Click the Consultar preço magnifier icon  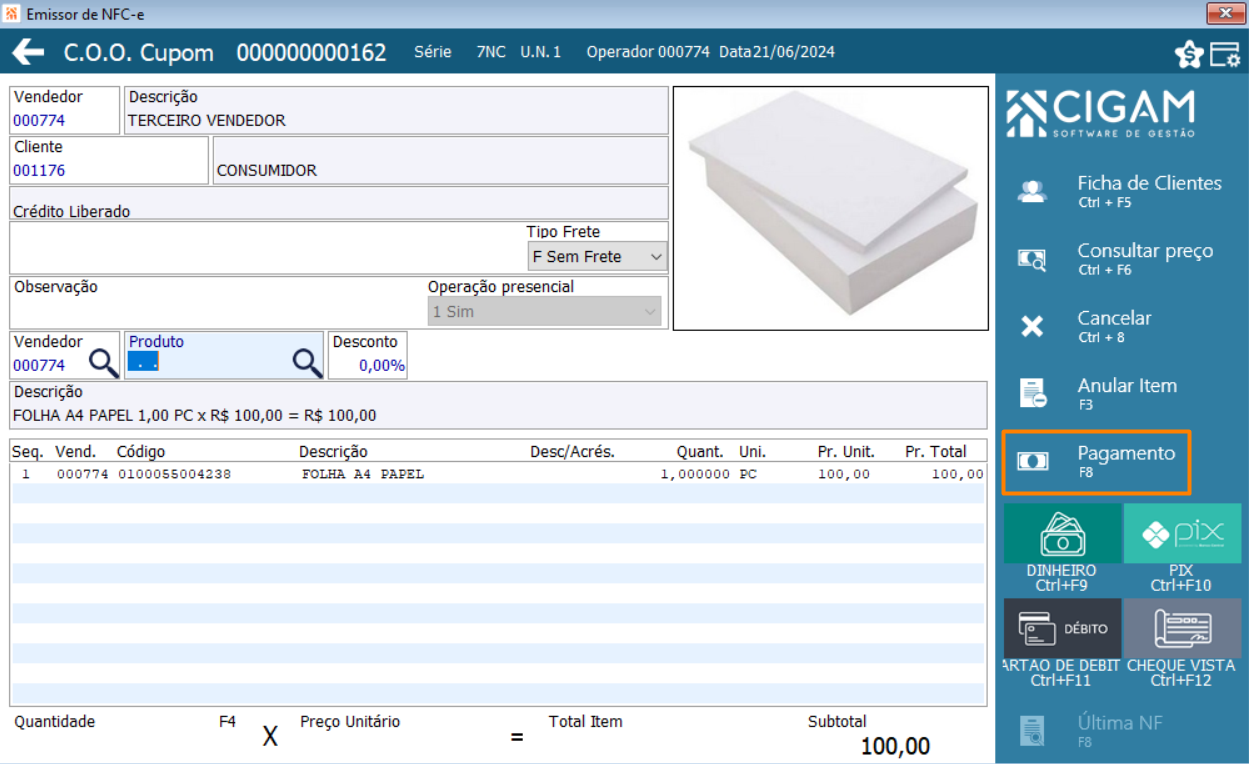[x=1032, y=260]
